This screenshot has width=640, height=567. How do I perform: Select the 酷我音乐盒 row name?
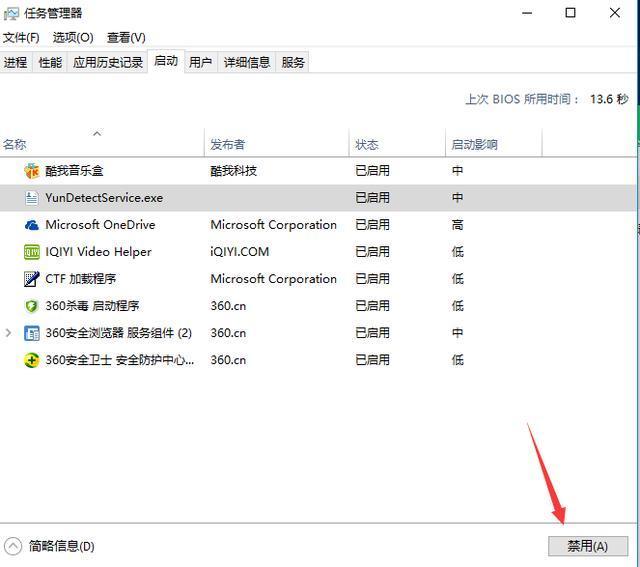click(x=74, y=171)
